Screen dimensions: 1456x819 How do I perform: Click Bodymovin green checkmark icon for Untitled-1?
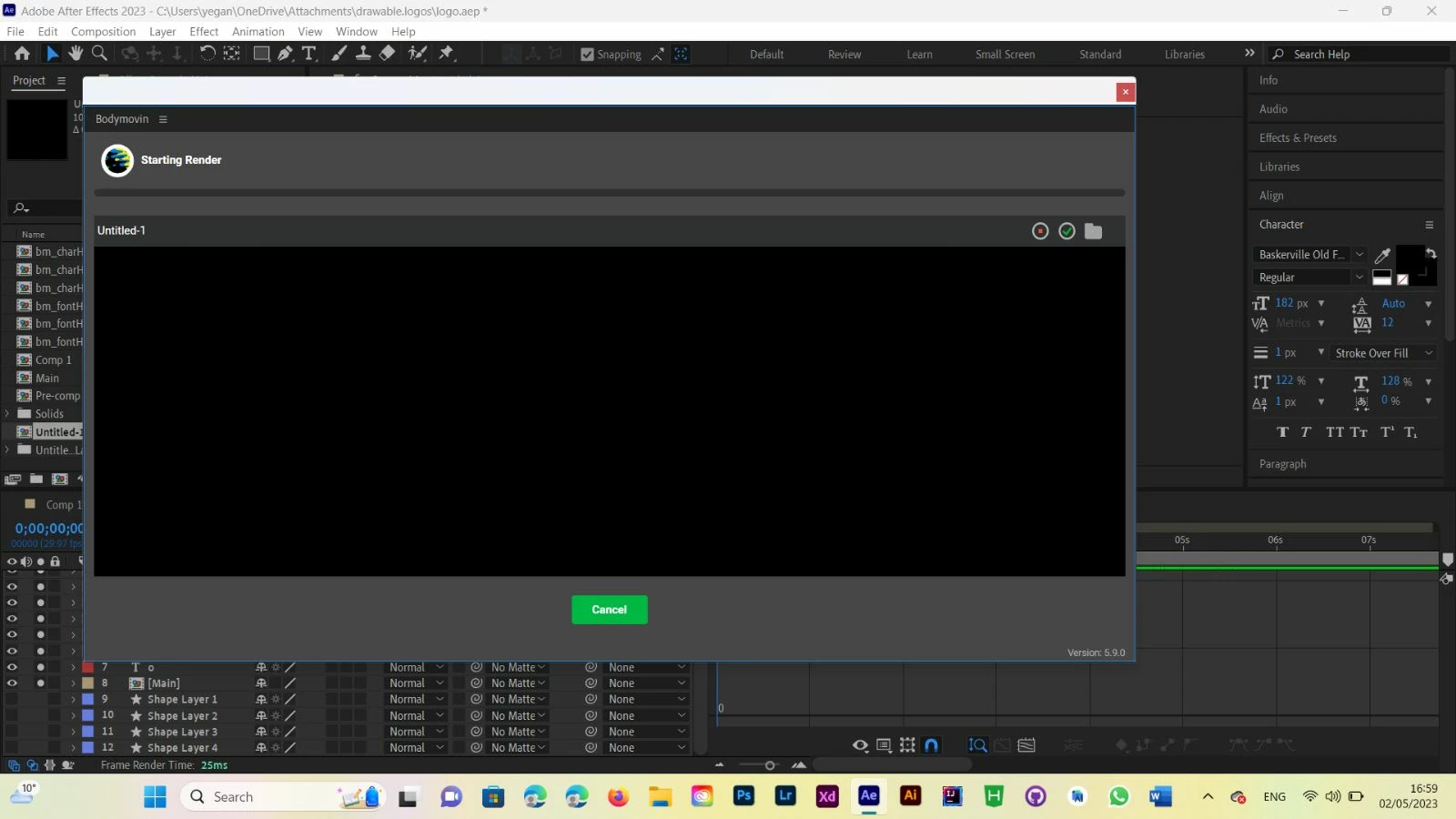click(x=1067, y=231)
